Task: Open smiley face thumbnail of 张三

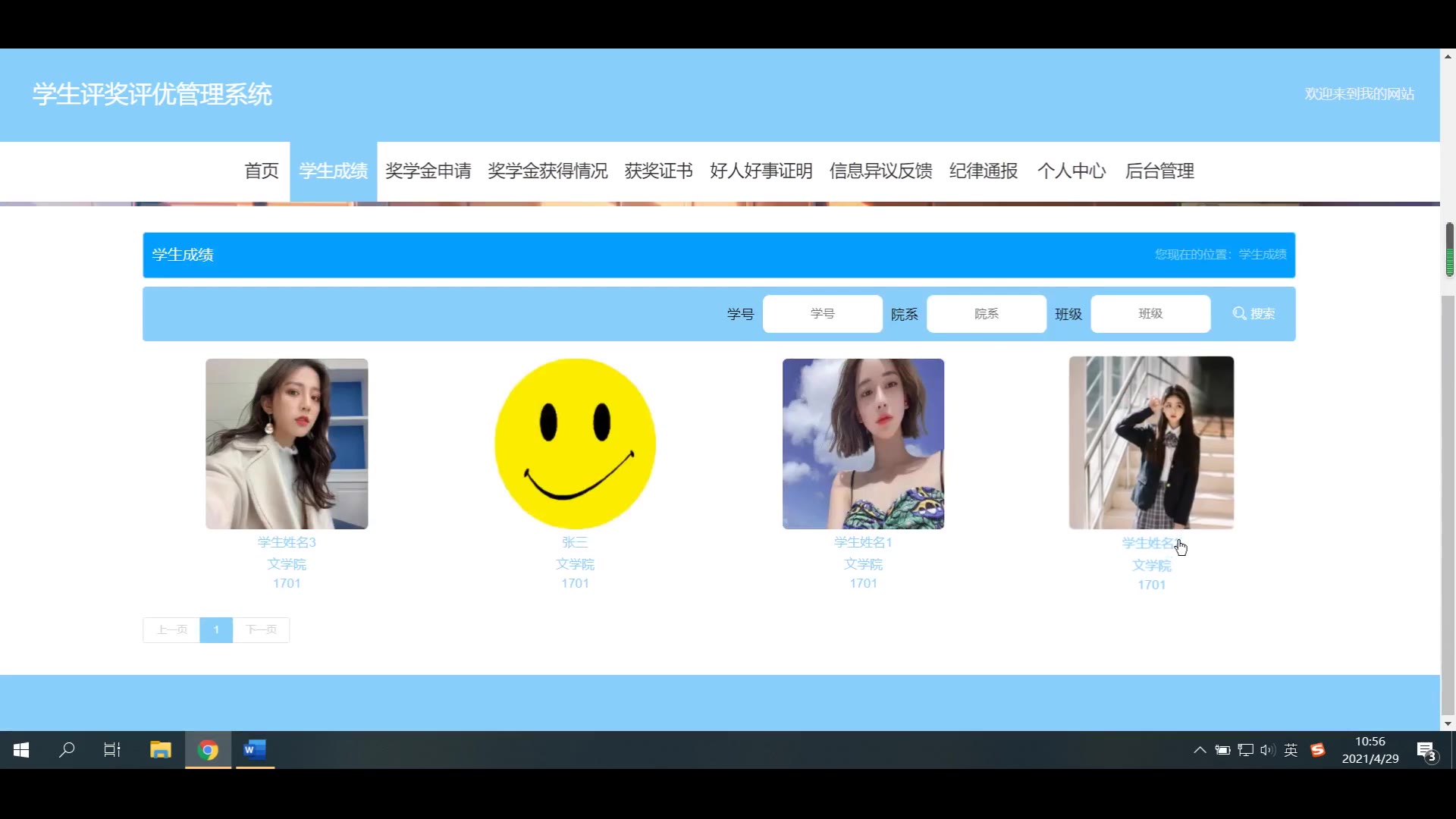Action: click(x=575, y=444)
